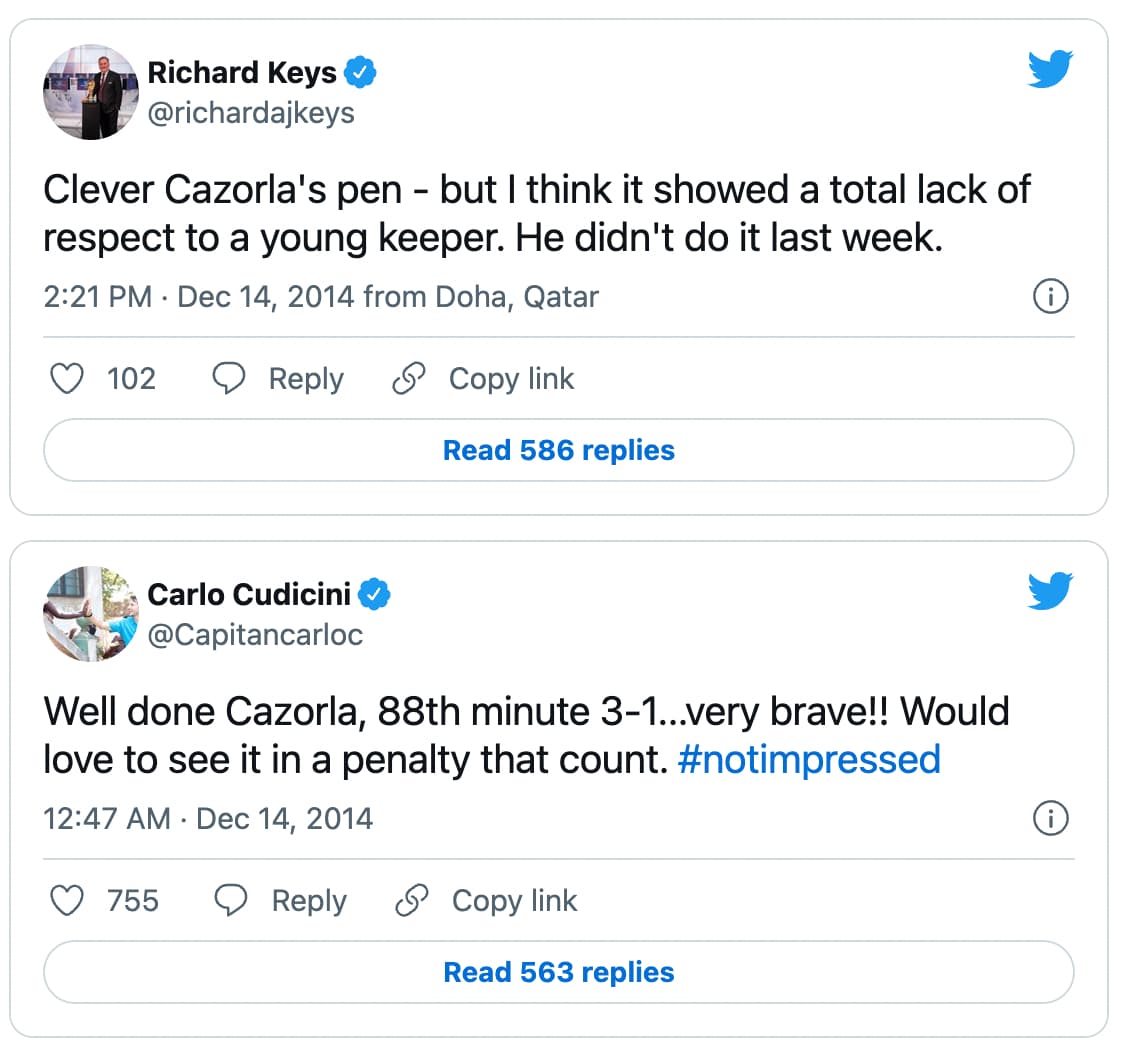Read 563 replies on Cudicini tweet
The height and width of the screenshot is (1058, 1130).
tap(559, 972)
